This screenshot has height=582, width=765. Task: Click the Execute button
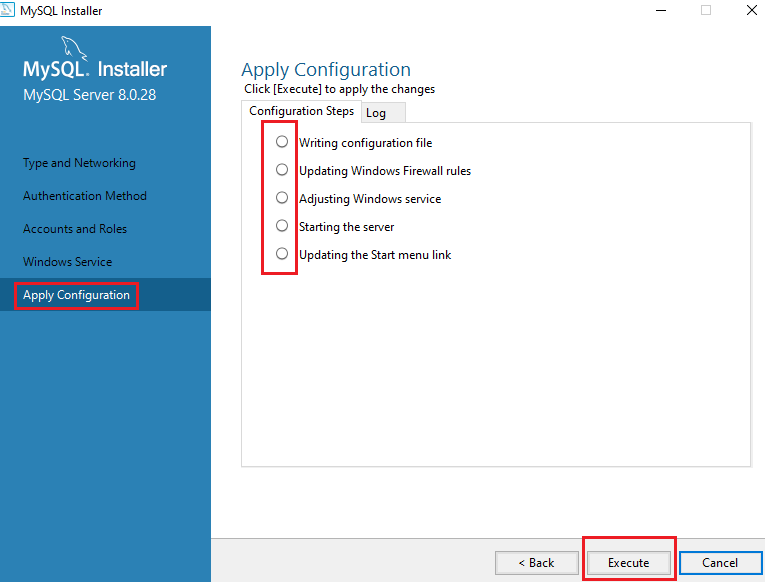(x=628, y=563)
